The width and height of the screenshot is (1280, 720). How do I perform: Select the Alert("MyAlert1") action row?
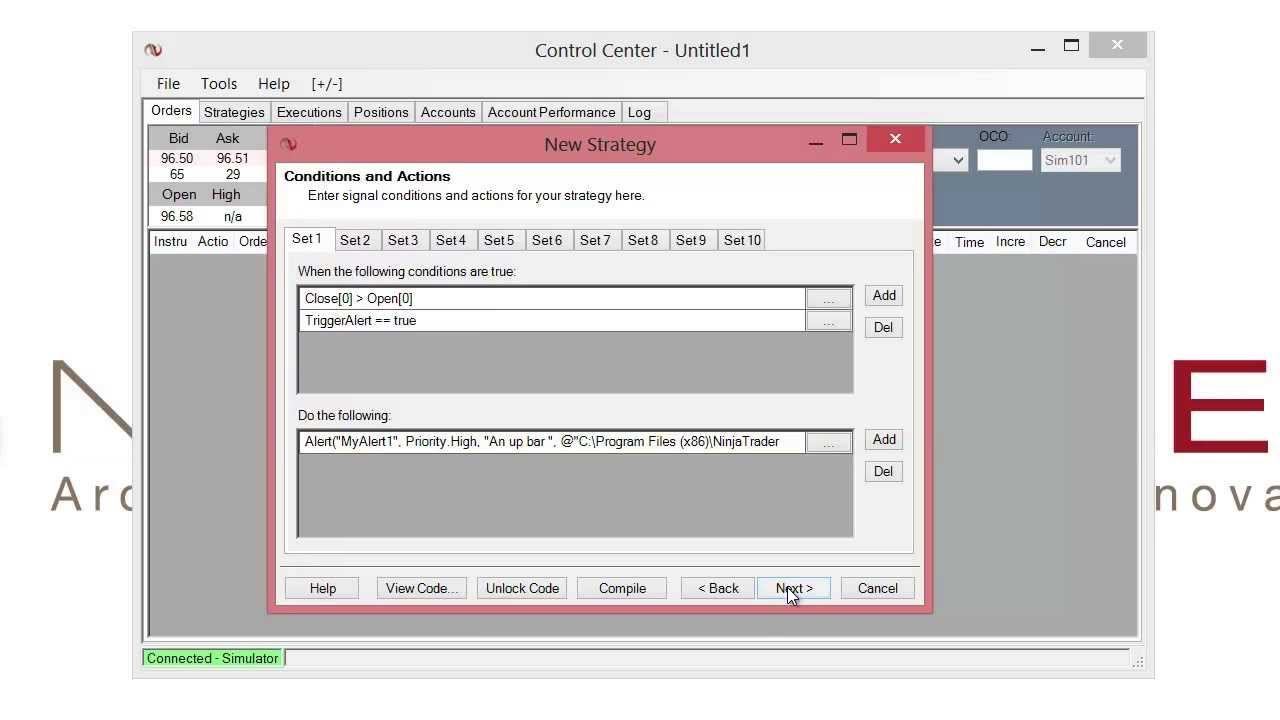tap(552, 441)
